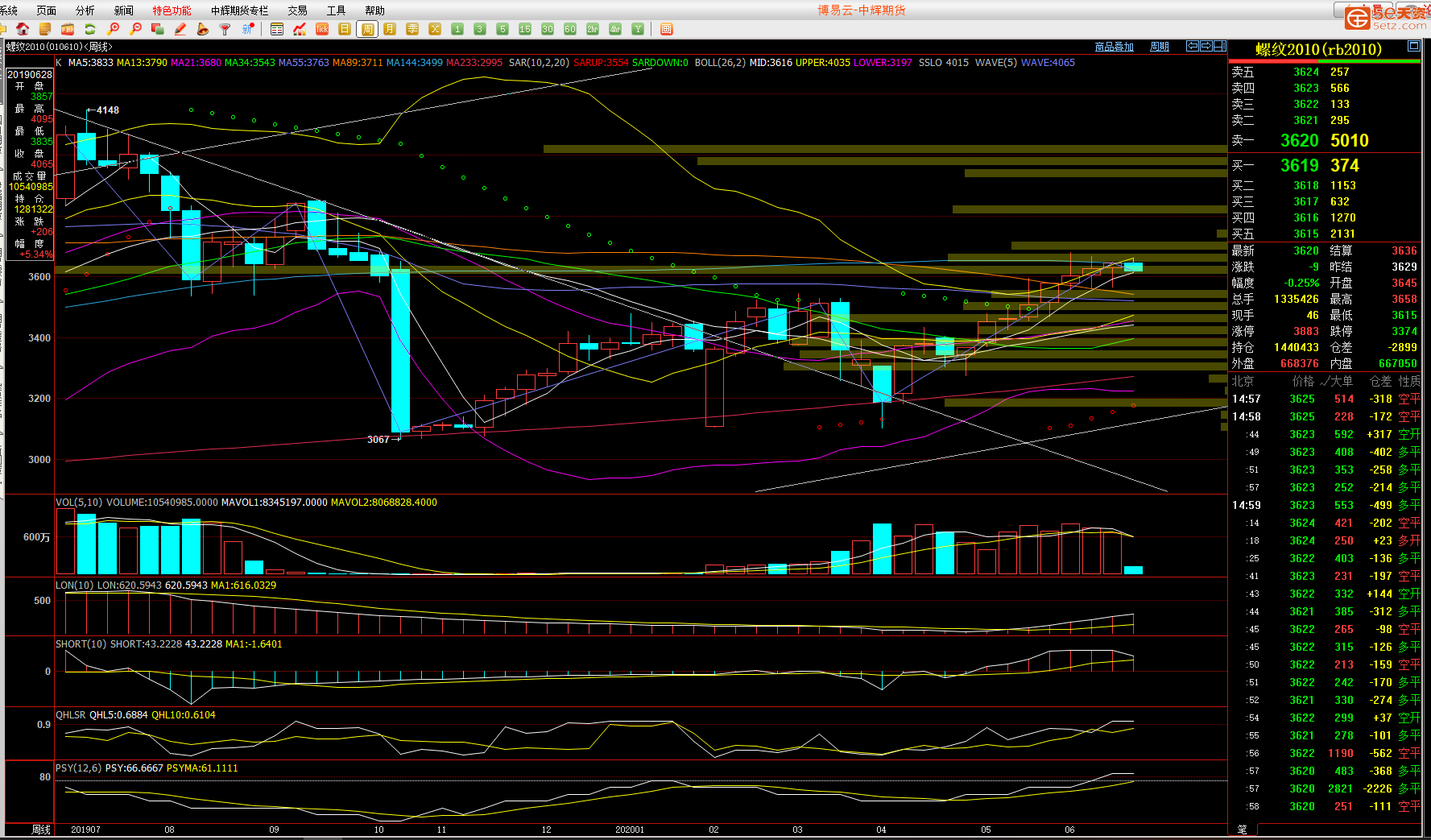This screenshot has width=1431, height=840.
Task: Open the blue 新 news icon
Action: click(x=248, y=29)
